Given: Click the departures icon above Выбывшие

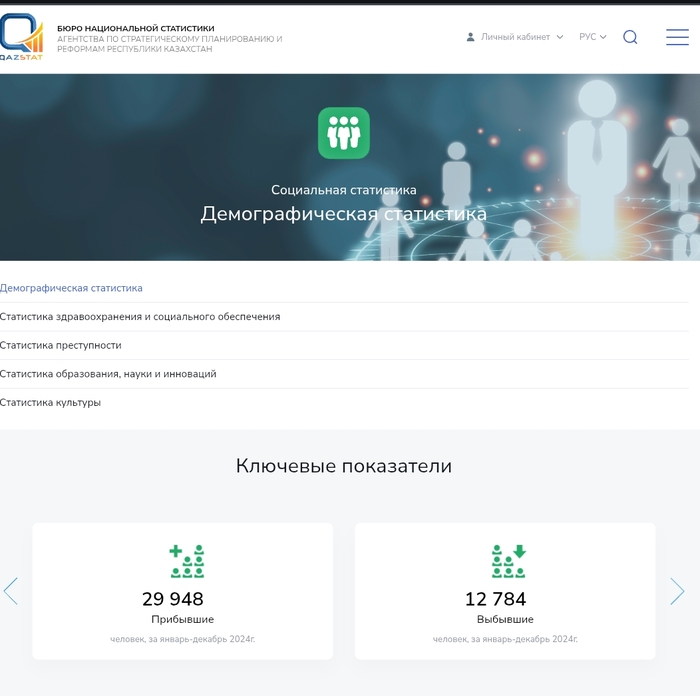Looking at the screenshot, I should click(x=509, y=561).
